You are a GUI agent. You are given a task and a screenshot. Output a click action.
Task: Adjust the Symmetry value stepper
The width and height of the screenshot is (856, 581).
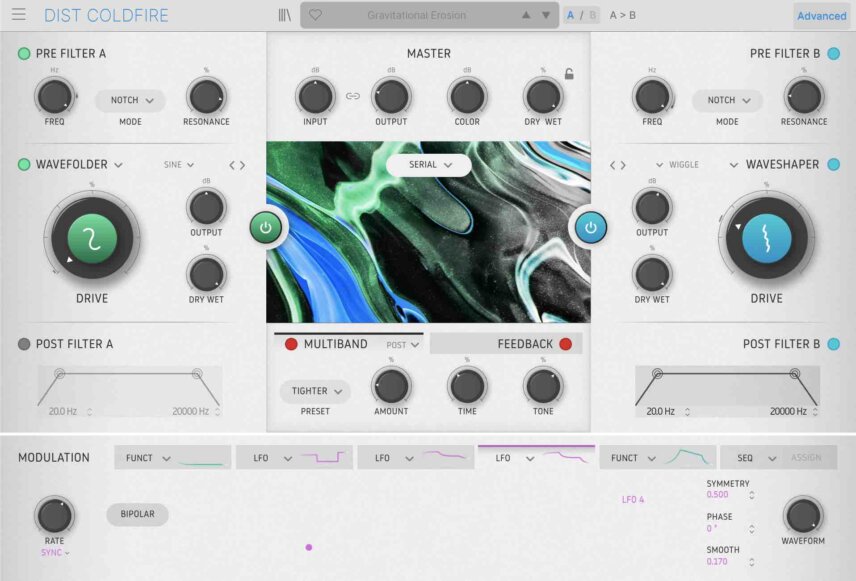pyautogui.click(x=752, y=495)
